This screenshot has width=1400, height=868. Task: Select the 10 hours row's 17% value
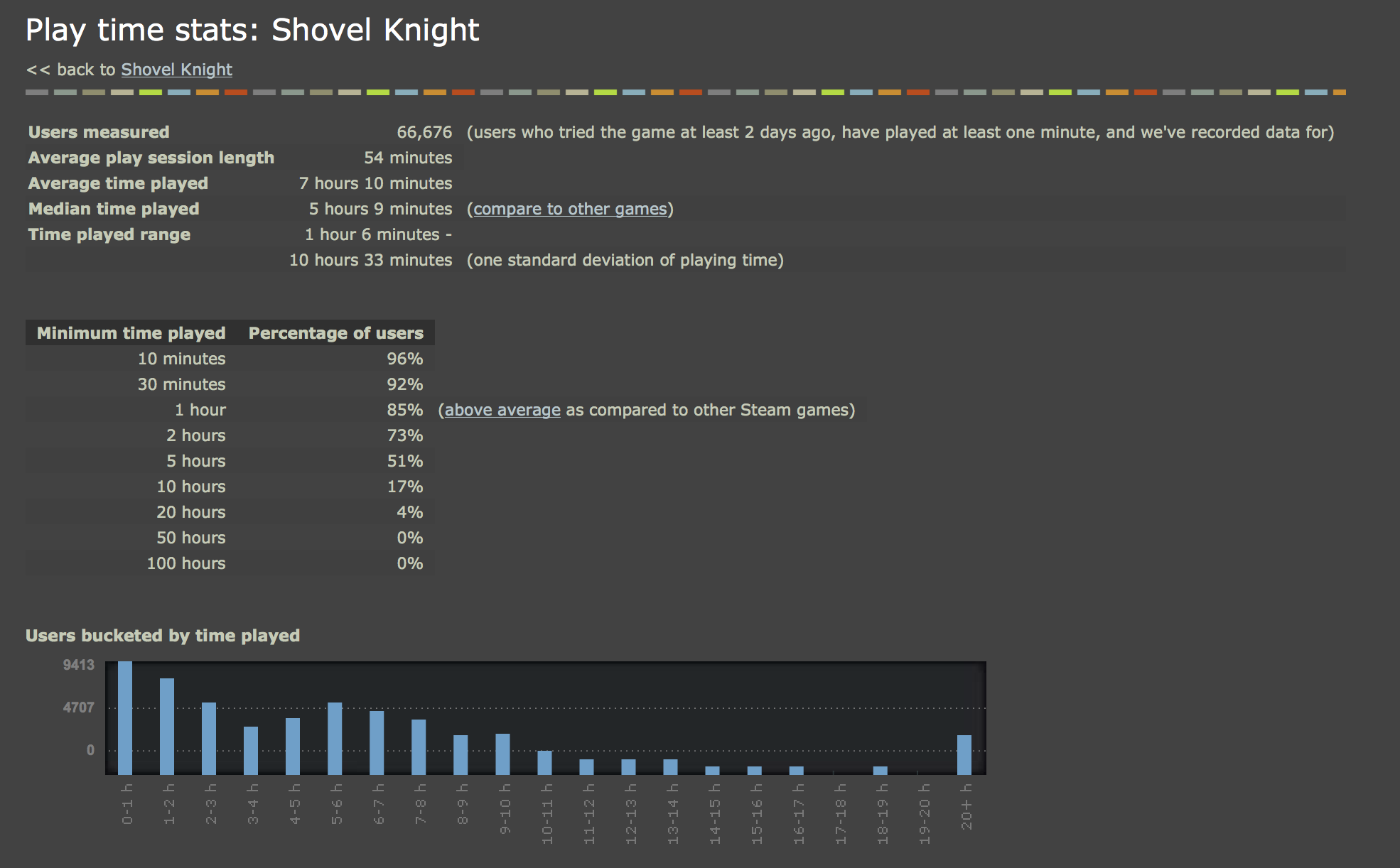click(x=405, y=487)
